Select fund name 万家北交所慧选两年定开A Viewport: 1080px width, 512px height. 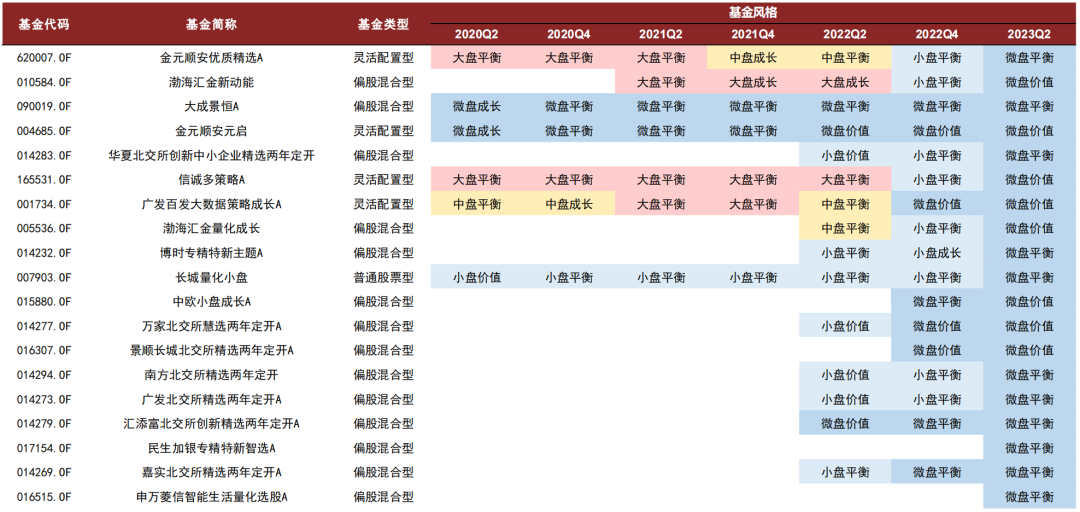tap(212, 326)
